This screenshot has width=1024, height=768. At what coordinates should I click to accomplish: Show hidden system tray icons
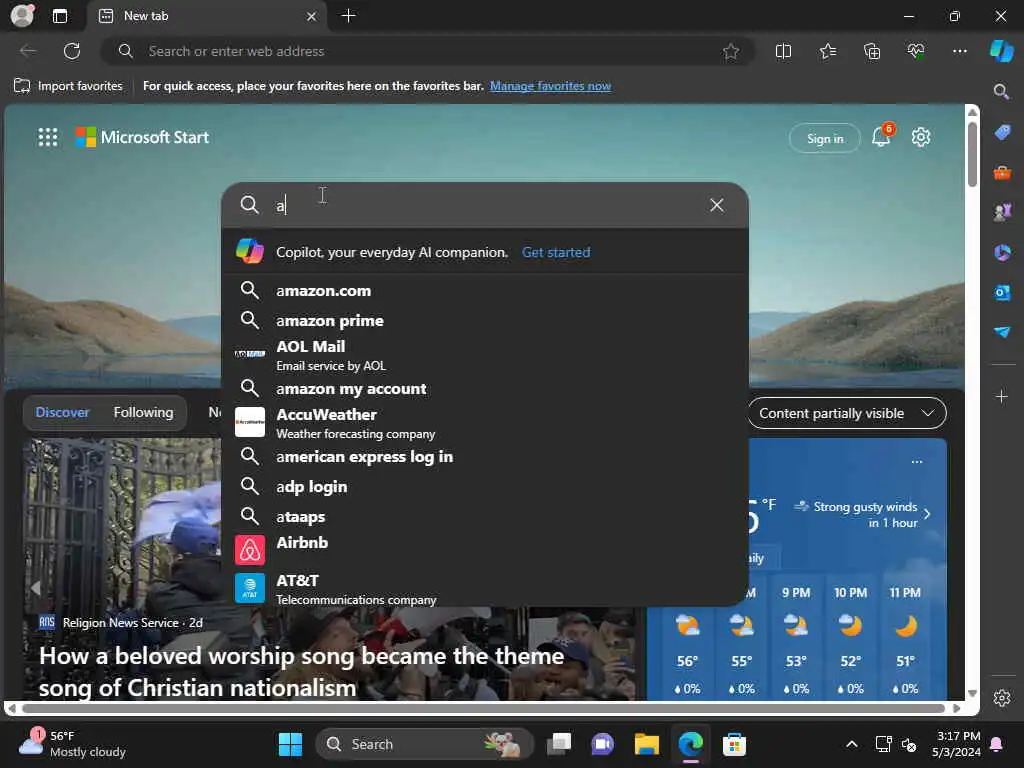(852, 744)
